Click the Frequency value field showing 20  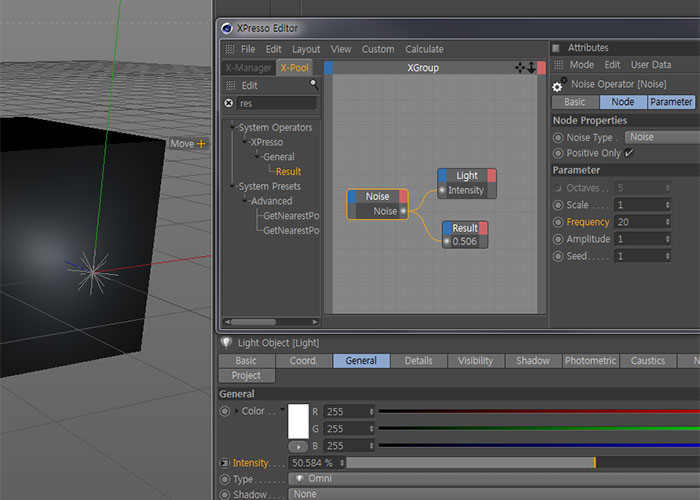coord(642,222)
